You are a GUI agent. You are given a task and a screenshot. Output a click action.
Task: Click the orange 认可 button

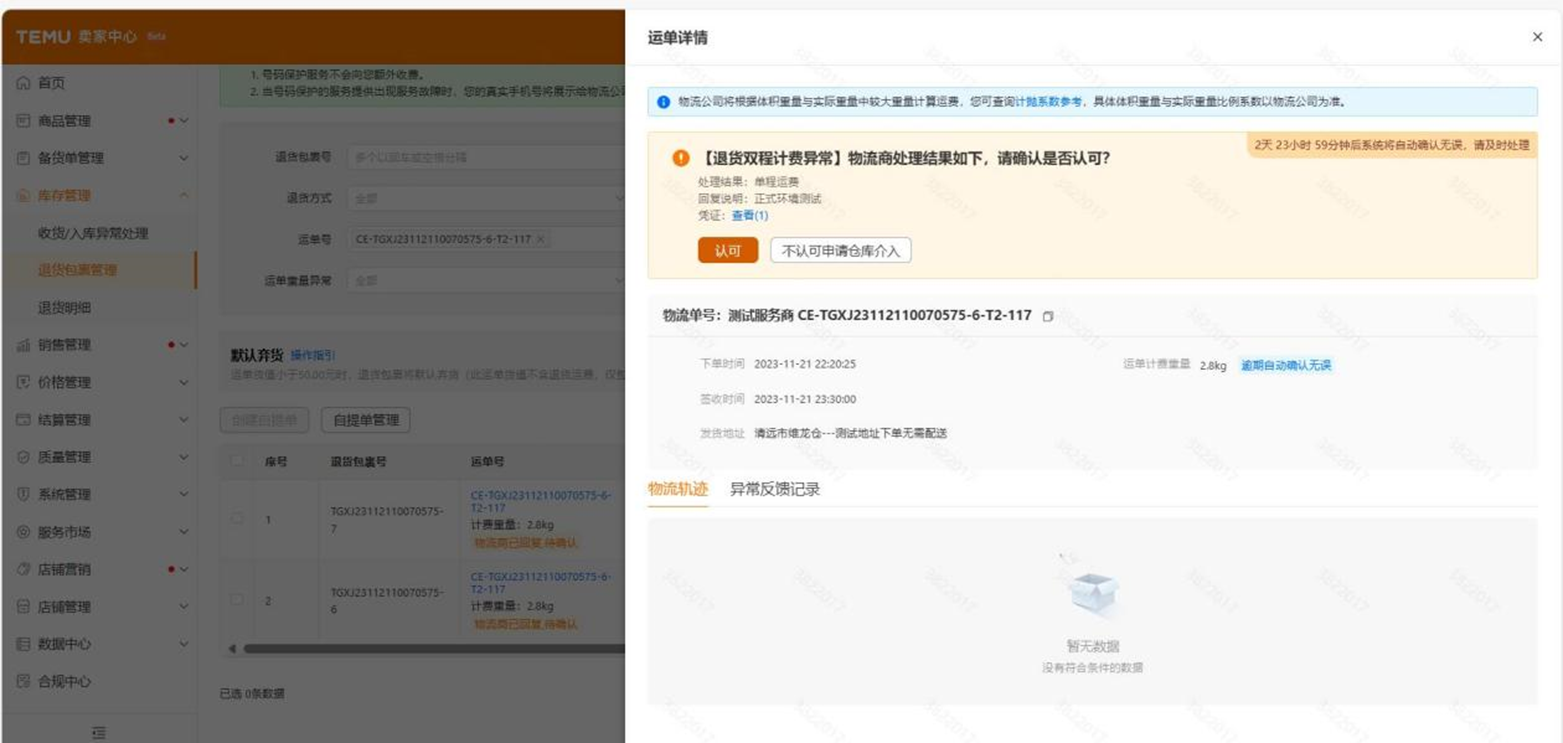click(727, 250)
